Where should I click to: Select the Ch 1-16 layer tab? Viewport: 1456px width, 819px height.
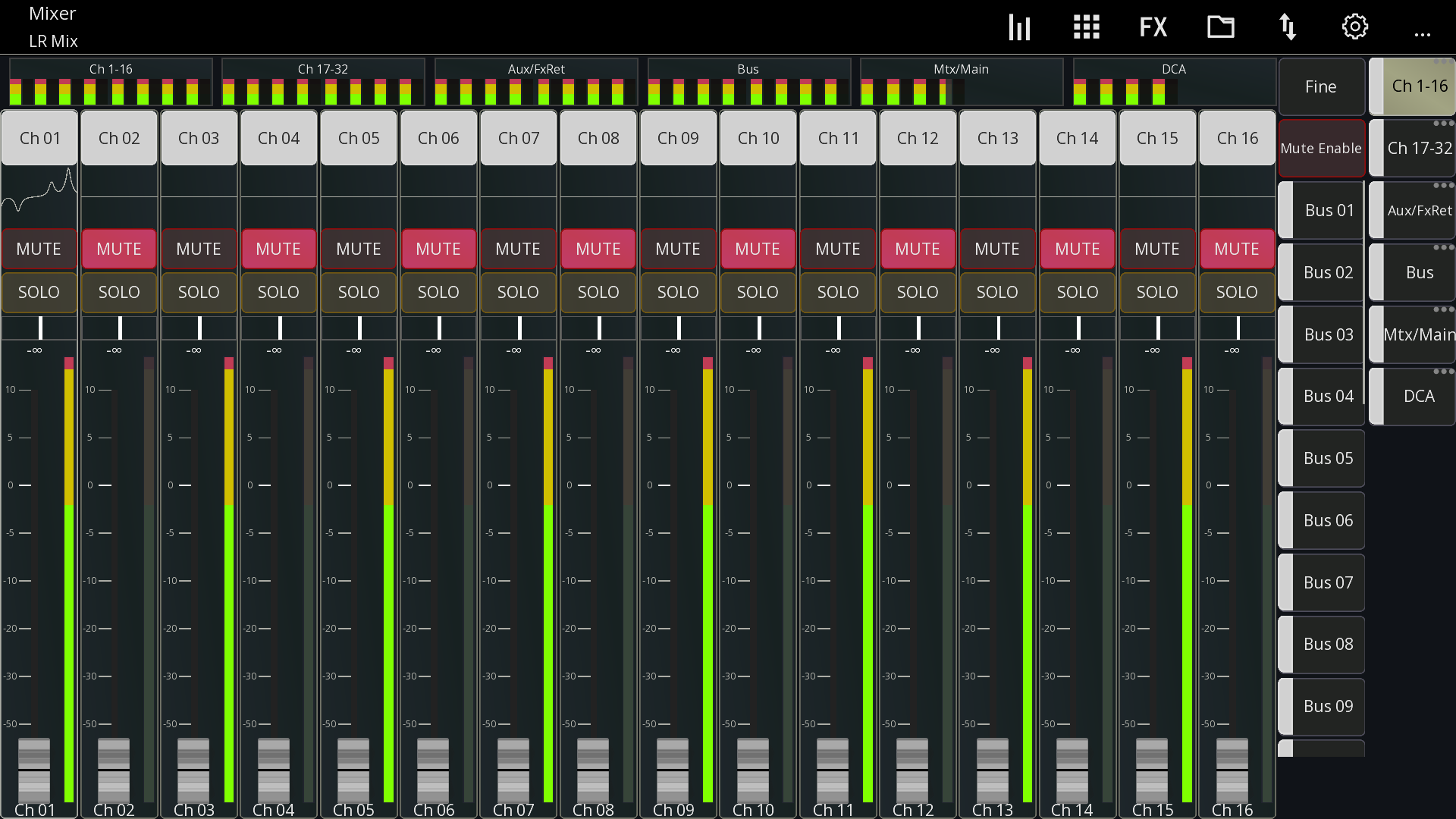coord(1412,86)
